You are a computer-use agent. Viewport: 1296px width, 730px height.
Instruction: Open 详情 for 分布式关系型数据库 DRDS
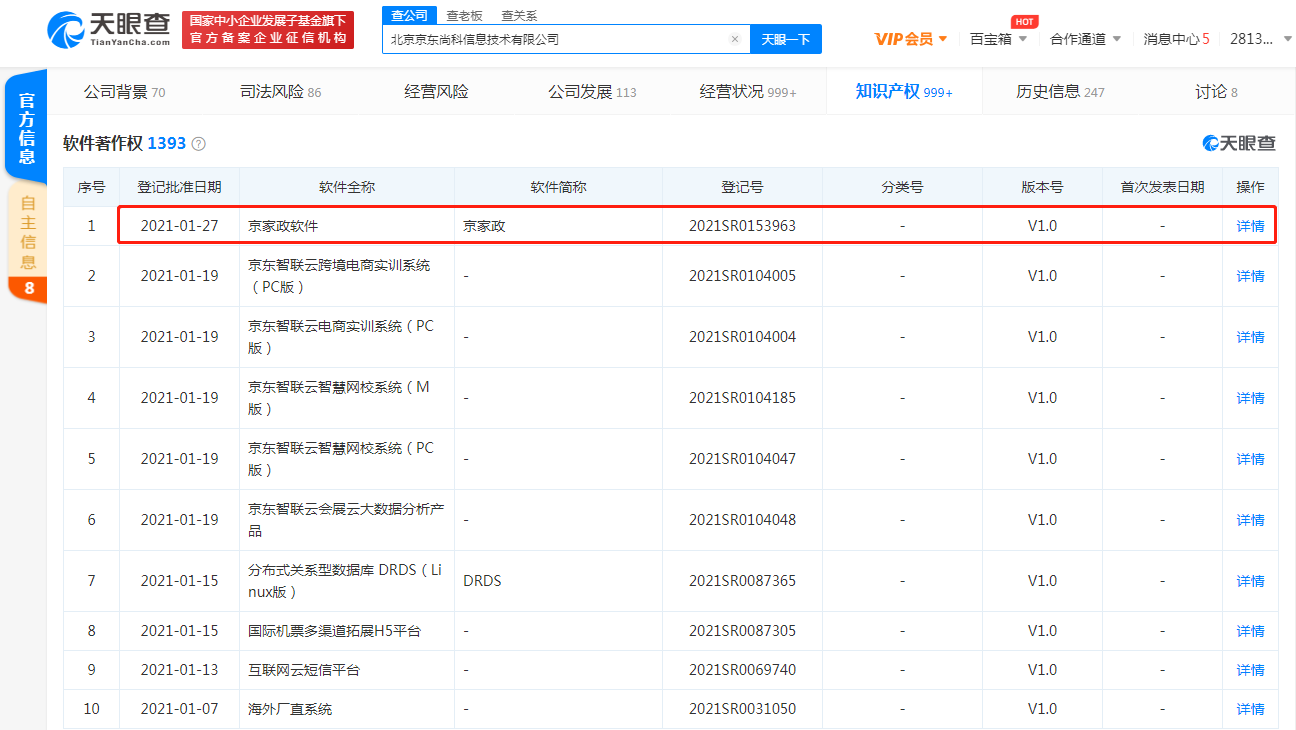(x=1250, y=581)
